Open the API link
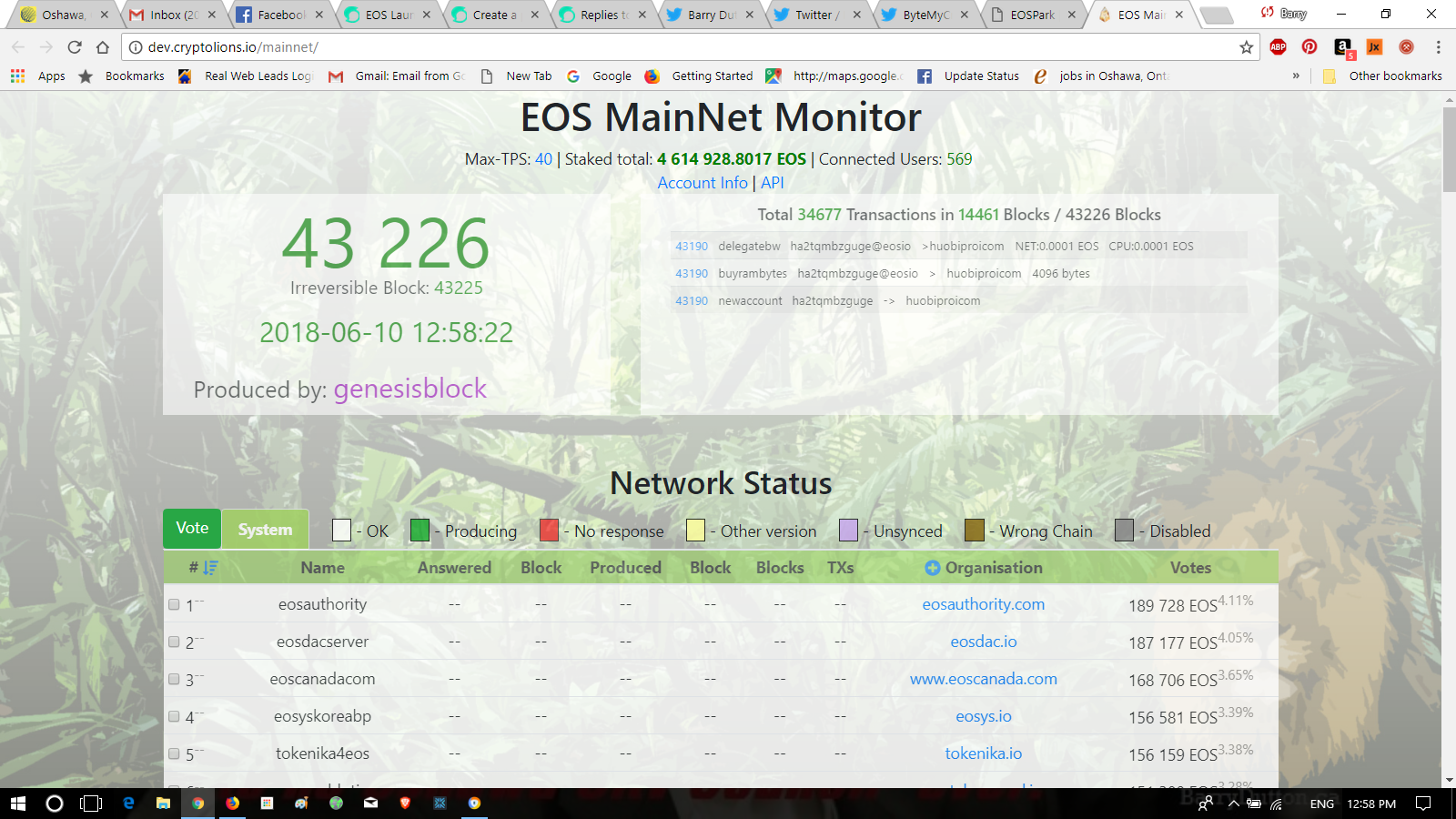This screenshot has width=1456, height=819. point(773,183)
